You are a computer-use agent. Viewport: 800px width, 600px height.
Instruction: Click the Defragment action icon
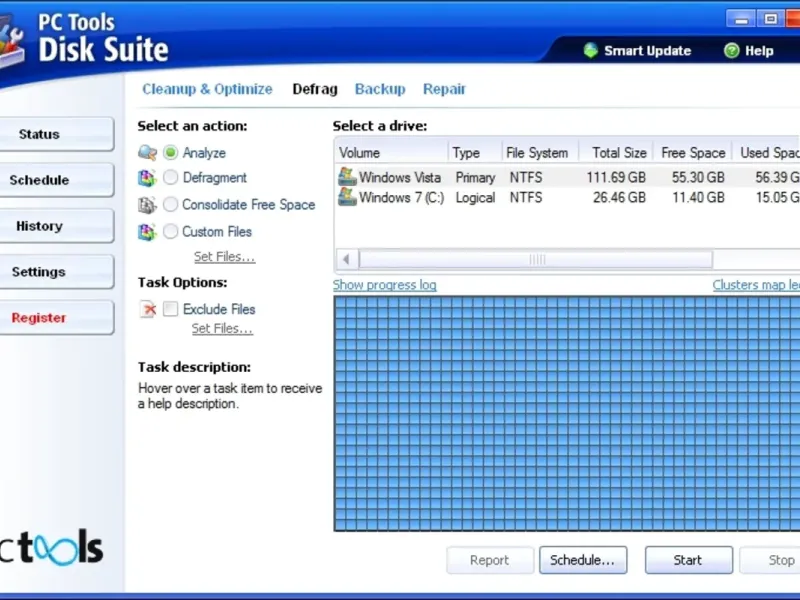tap(147, 178)
